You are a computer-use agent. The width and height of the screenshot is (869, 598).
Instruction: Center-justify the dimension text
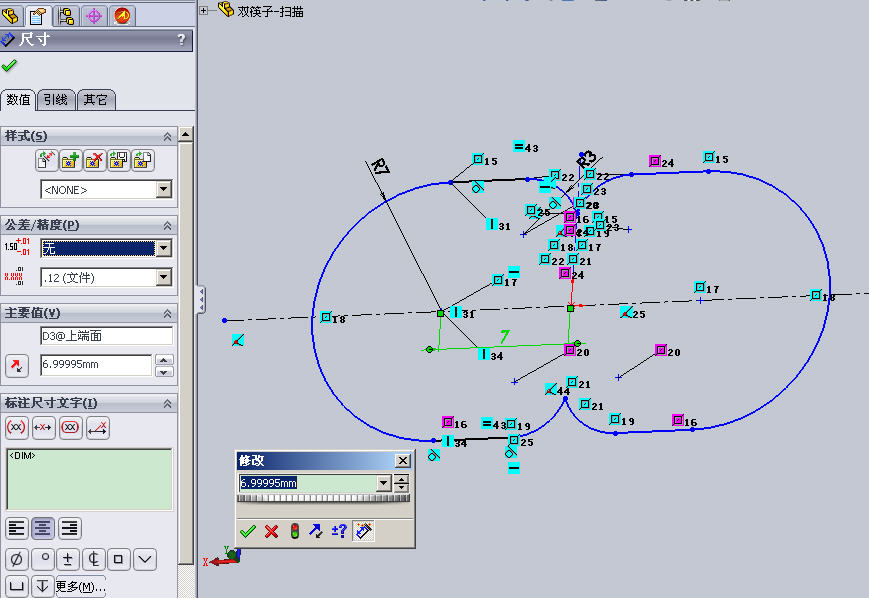[43, 528]
